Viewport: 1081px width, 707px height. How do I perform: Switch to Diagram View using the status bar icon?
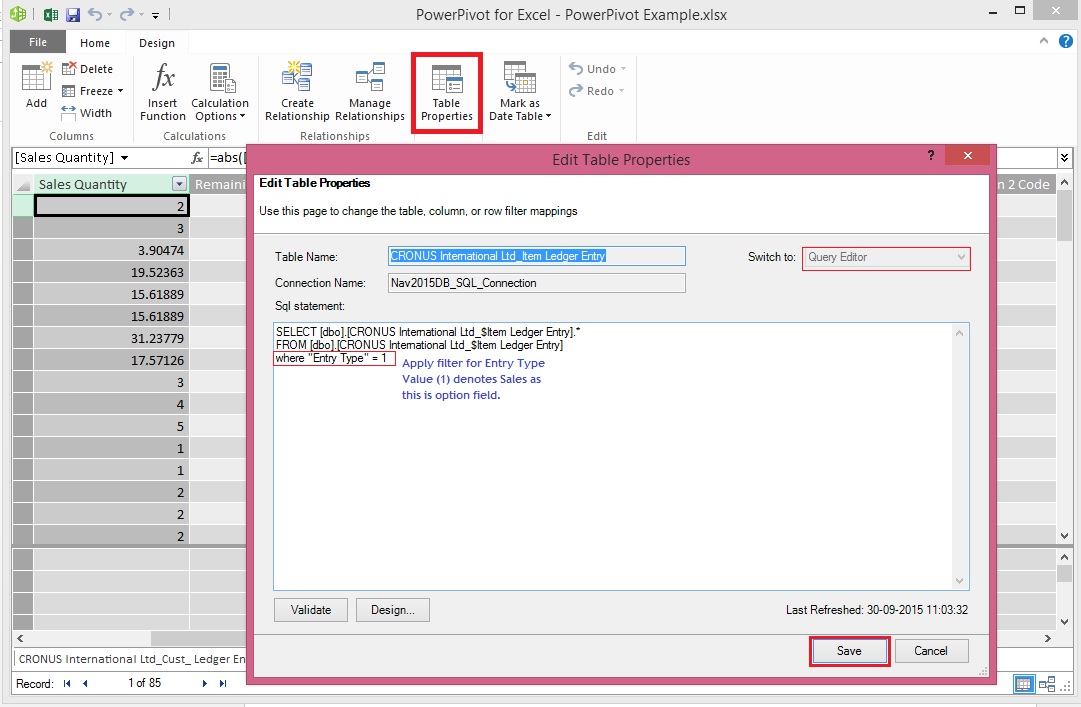tap(1046, 683)
